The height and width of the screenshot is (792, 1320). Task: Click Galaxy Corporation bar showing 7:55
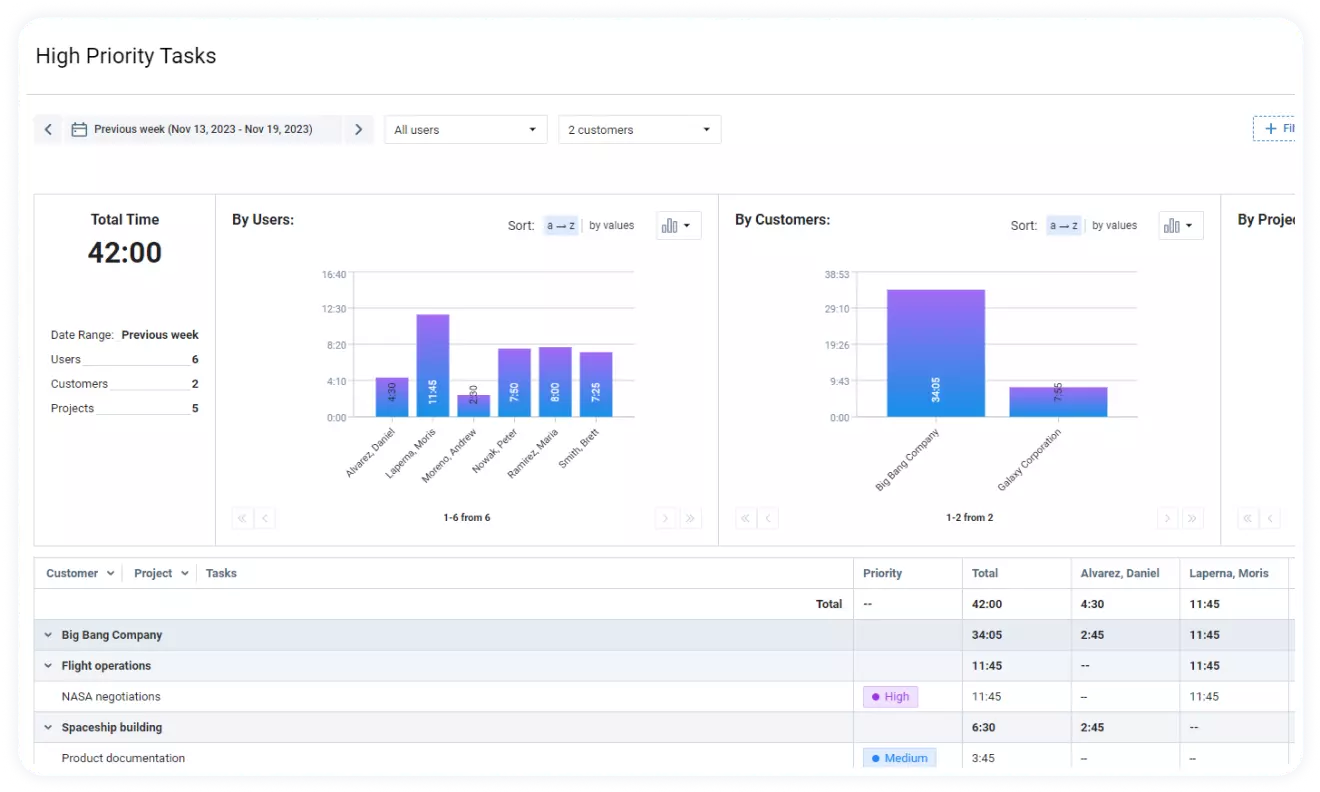click(1058, 402)
